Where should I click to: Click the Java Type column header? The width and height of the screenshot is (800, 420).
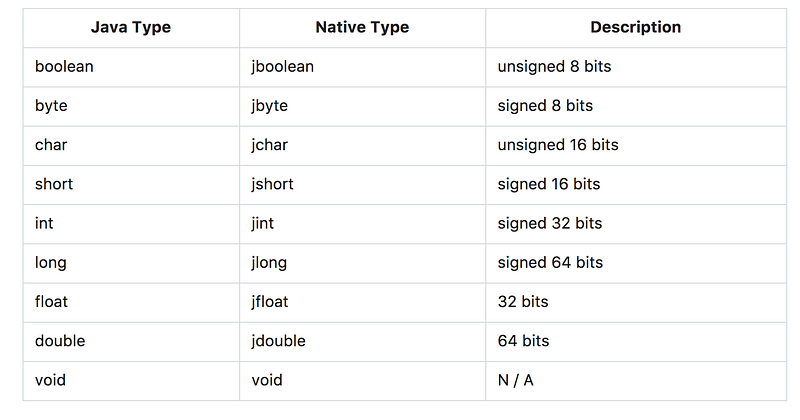pos(131,27)
